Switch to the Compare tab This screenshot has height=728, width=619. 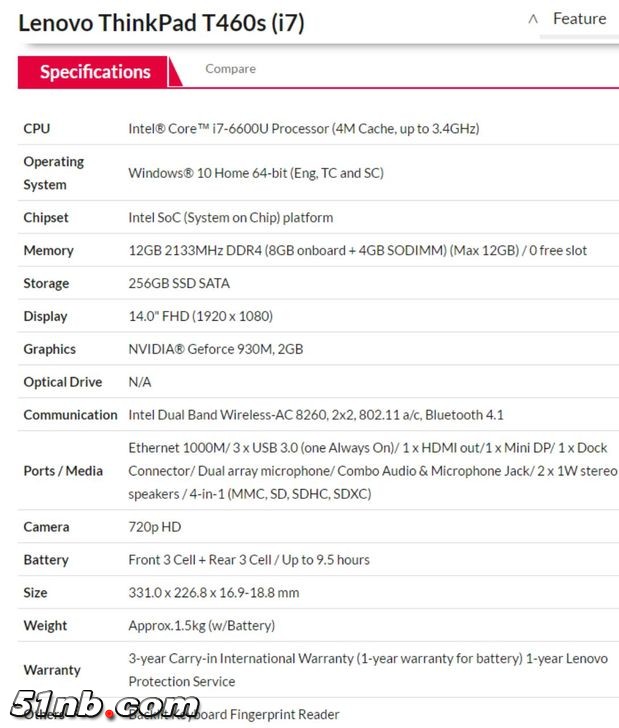tap(230, 69)
